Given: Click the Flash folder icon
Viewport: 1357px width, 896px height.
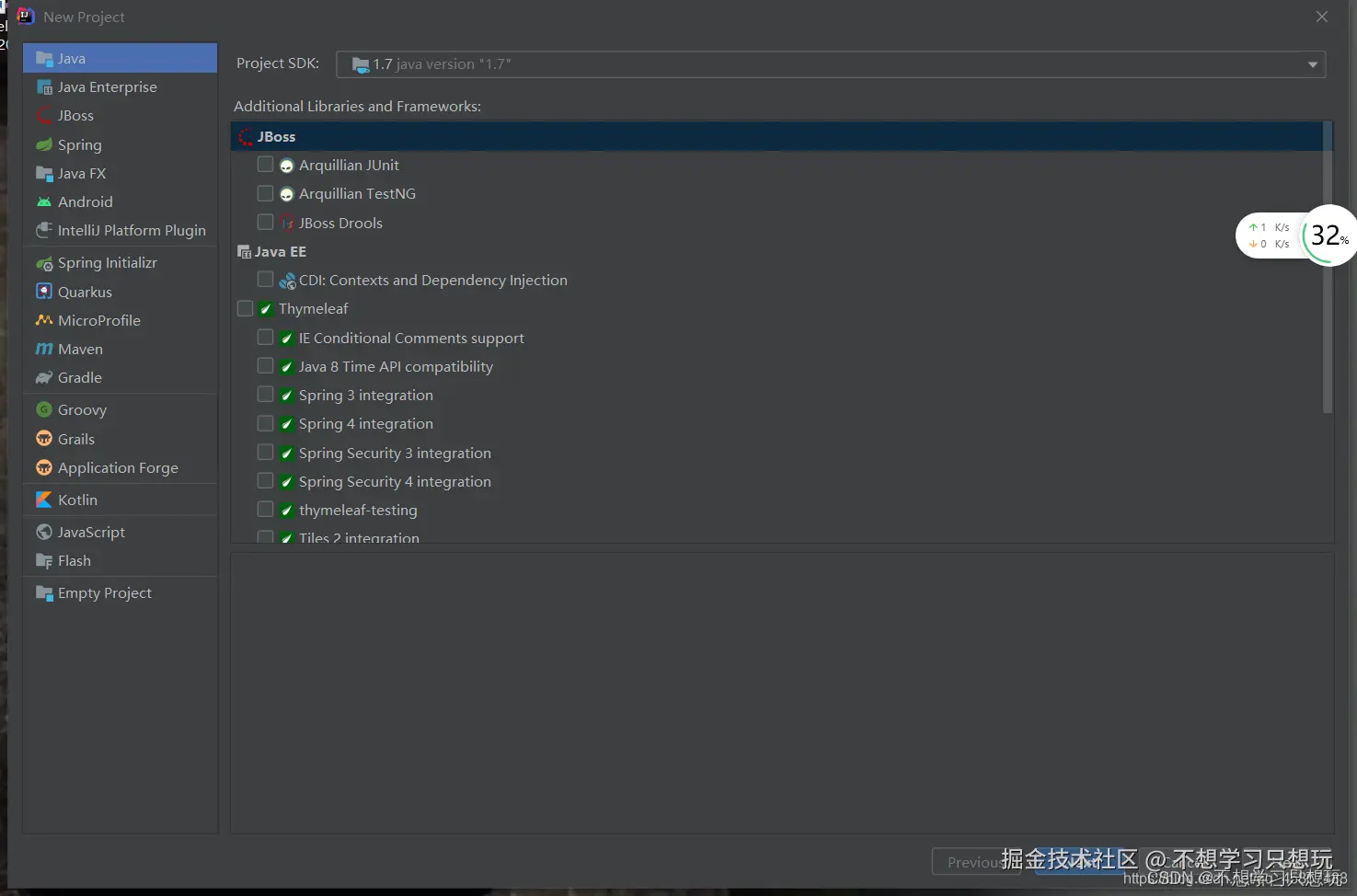Looking at the screenshot, I should point(44,560).
